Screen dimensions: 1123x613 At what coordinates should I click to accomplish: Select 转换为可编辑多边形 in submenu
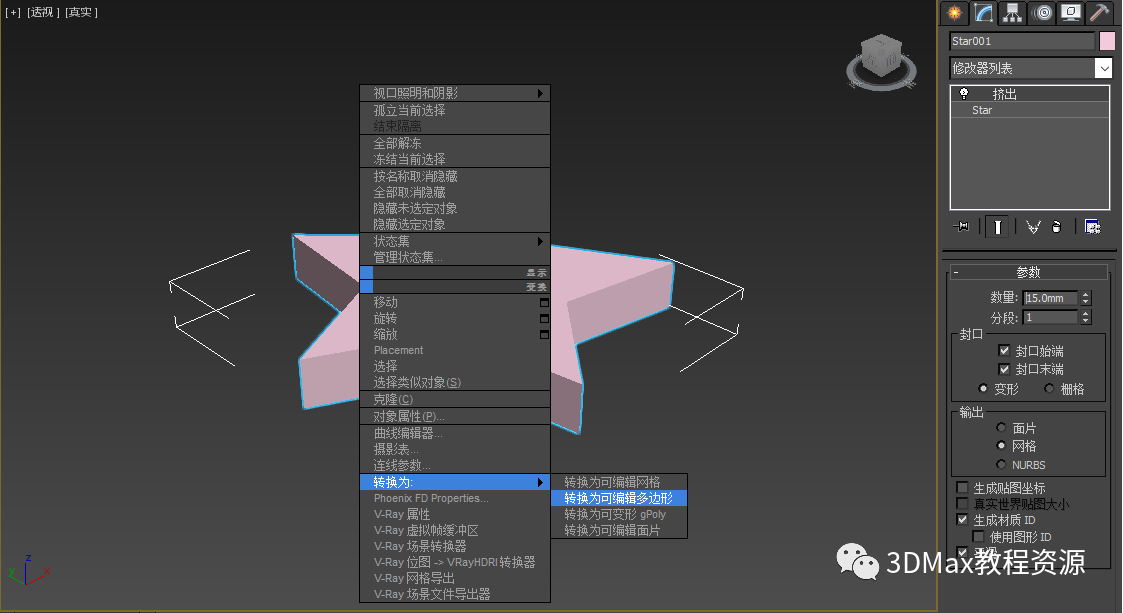(620, 497)
